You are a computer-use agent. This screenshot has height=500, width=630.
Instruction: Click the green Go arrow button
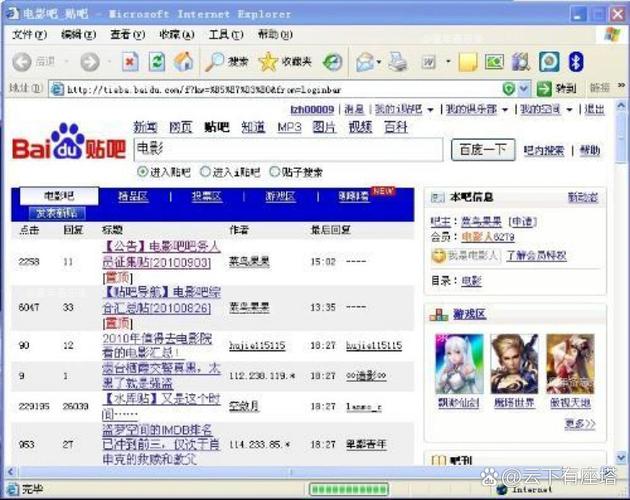pyautogui.click(x=544, y=89)
